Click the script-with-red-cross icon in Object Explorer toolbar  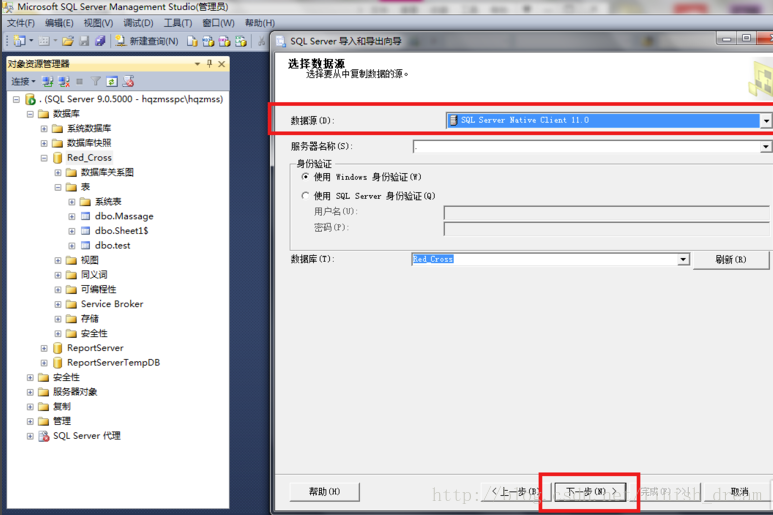click(x=128, y=81)
